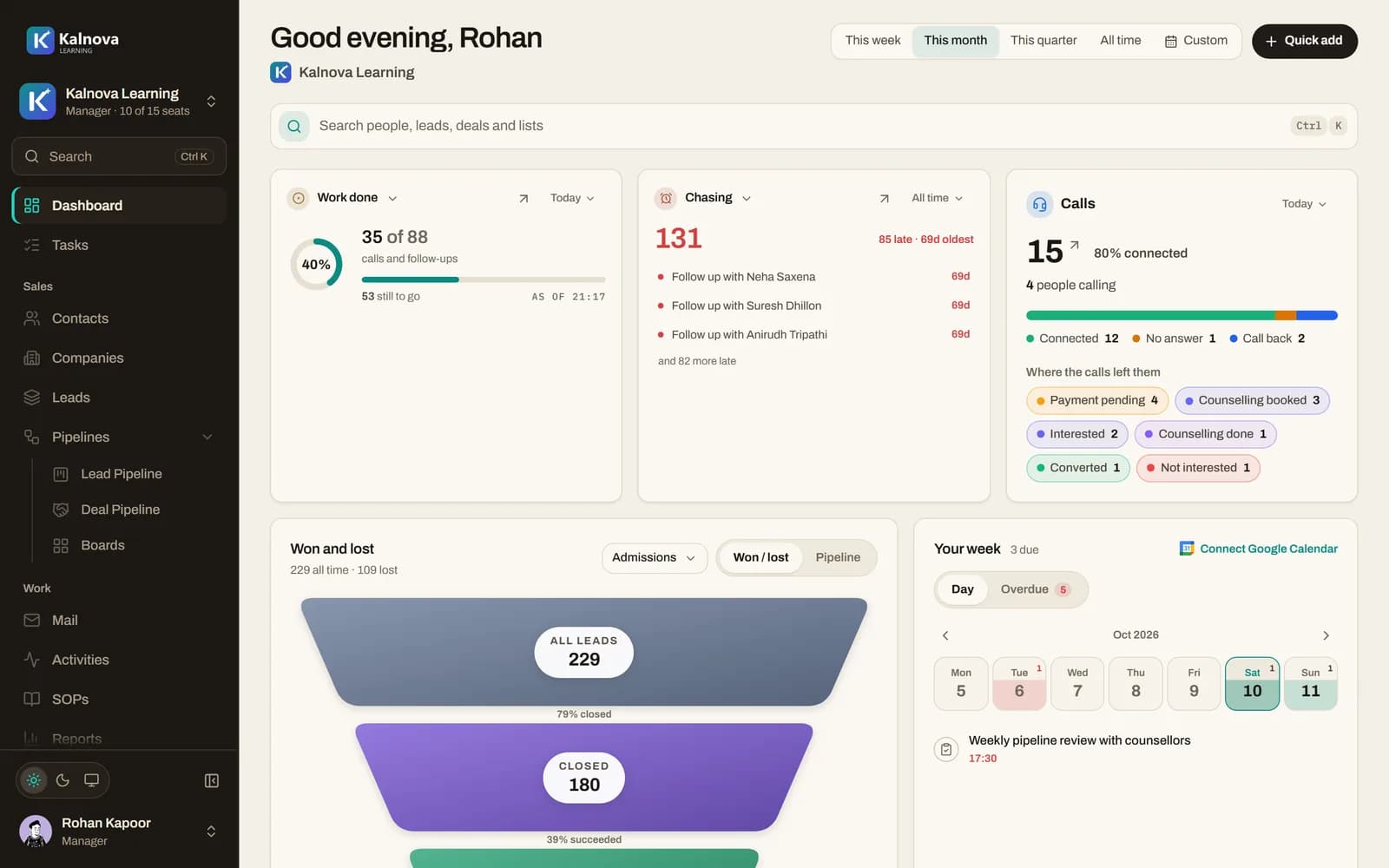Image resolution: width=1389 pixels, height=868 pixels.
Task: Open Calls Today period dropdown
Action: [x=1304, y=204]
